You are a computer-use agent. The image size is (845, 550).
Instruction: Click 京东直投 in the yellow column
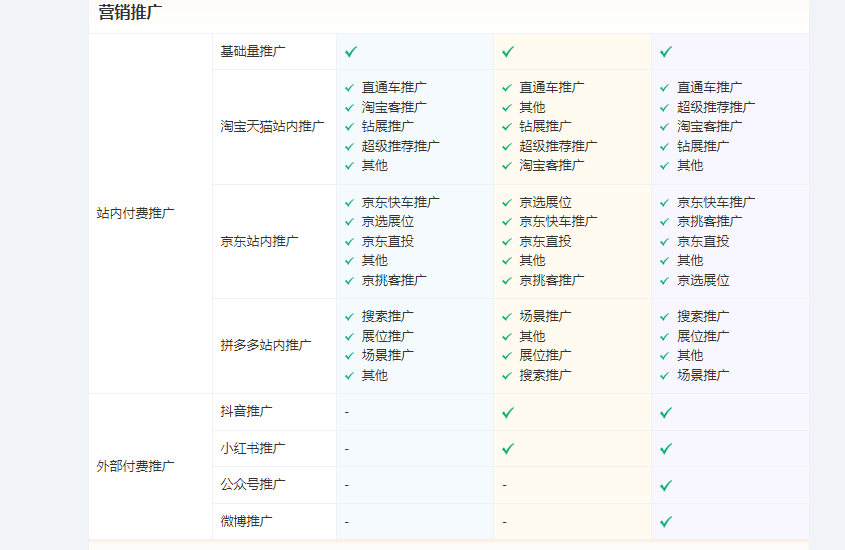click(x=545, y=241)
